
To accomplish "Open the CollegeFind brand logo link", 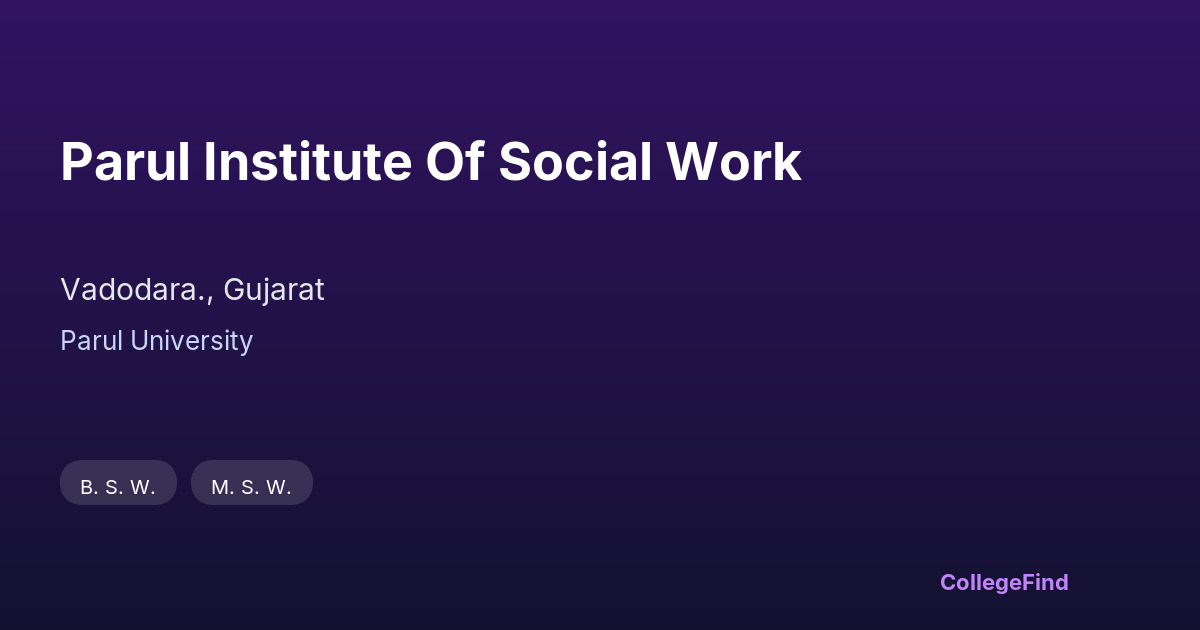I will [1004, 582].
